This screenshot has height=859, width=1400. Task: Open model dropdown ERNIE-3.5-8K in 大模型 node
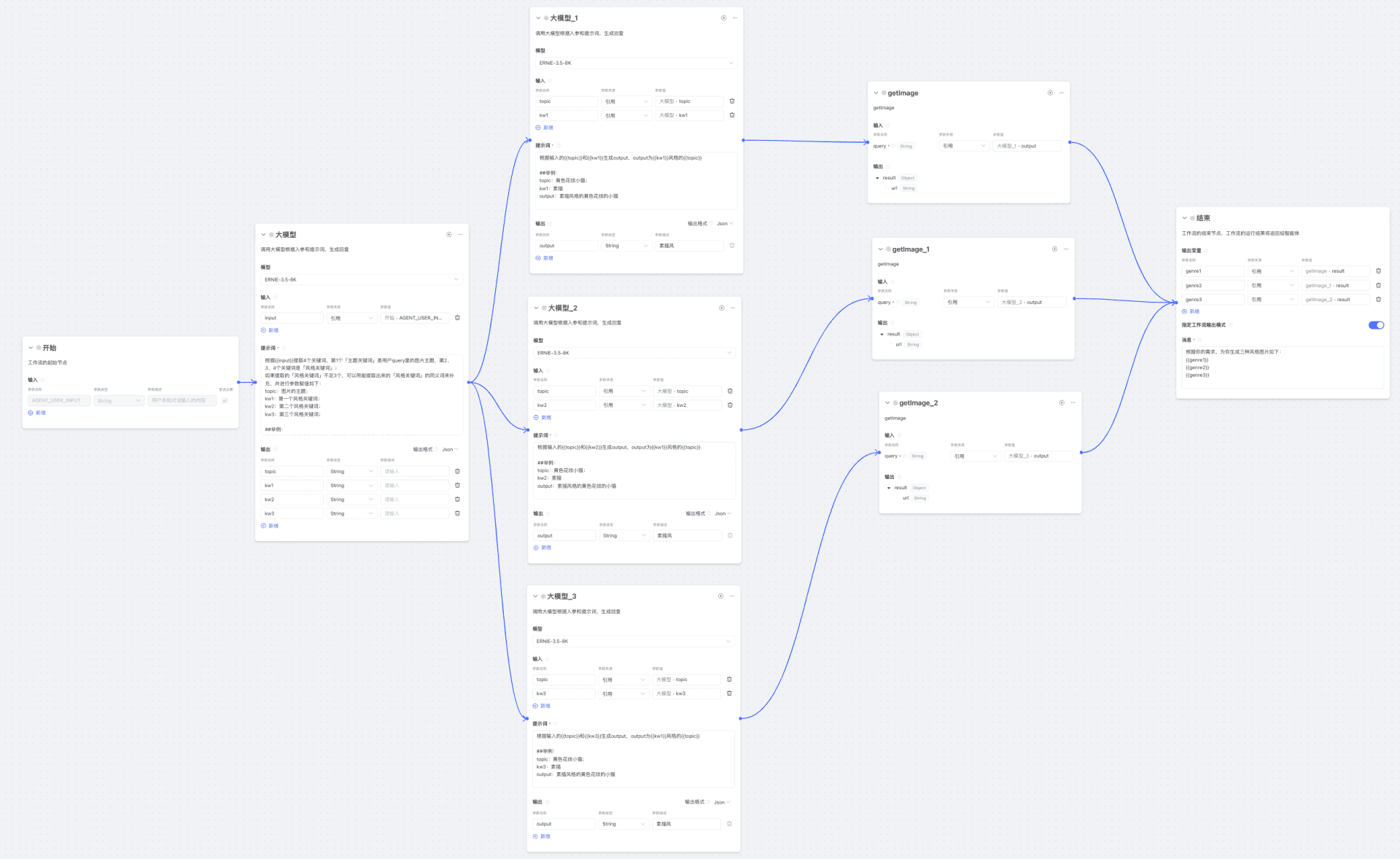(x=362, y=280)
